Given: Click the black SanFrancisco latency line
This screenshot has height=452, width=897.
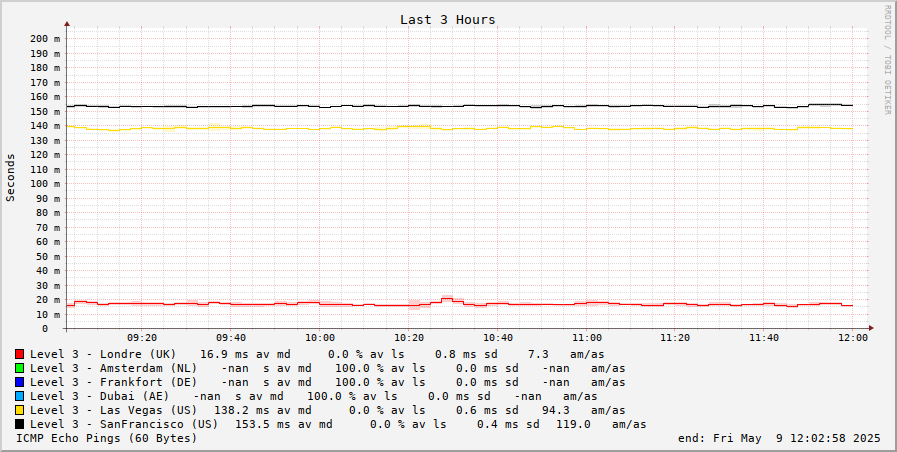Looking at the screenshot, I should (x=458, y=106).
